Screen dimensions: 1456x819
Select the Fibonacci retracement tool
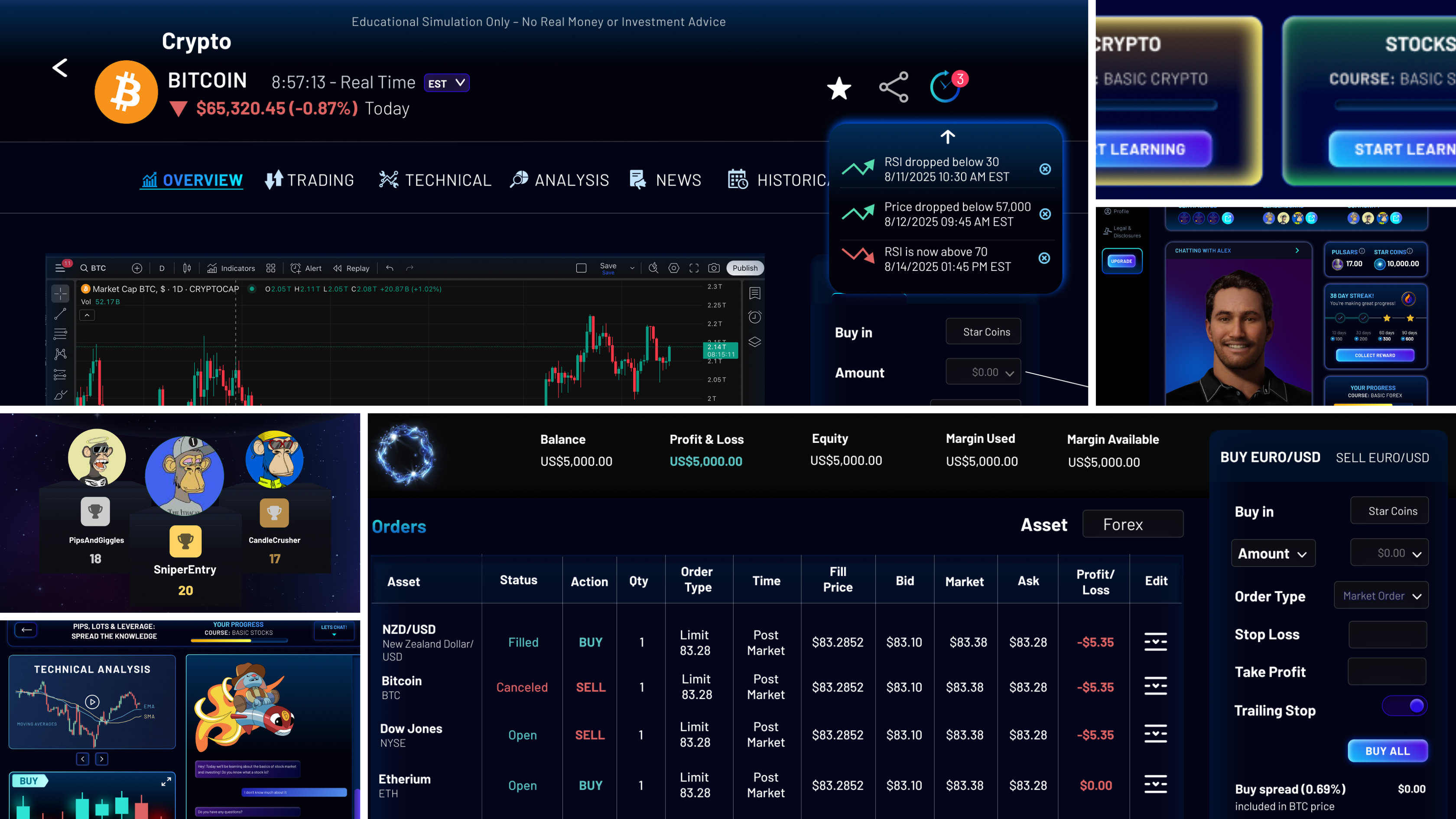coord(60,334)
